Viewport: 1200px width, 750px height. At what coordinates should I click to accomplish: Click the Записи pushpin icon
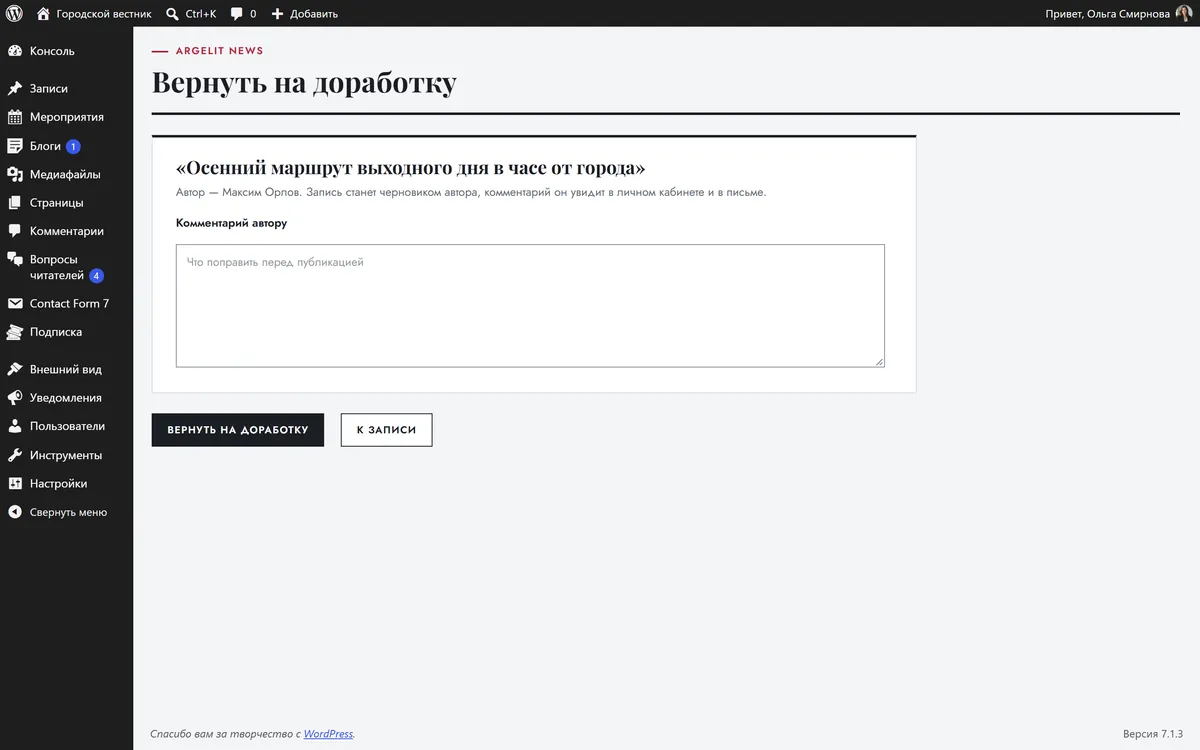[15, 89]
